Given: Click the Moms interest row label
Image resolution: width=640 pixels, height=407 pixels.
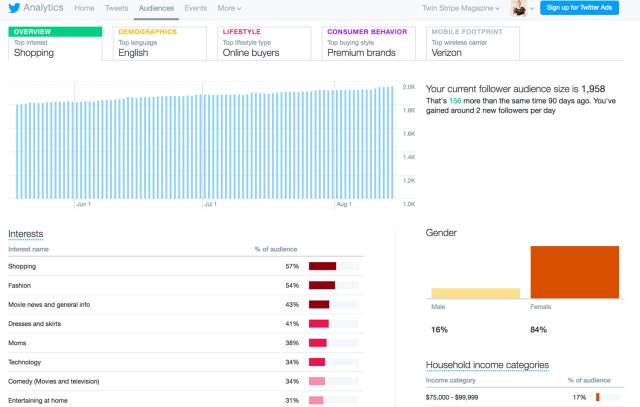Looking at the screenshot, I should (17, 343).
